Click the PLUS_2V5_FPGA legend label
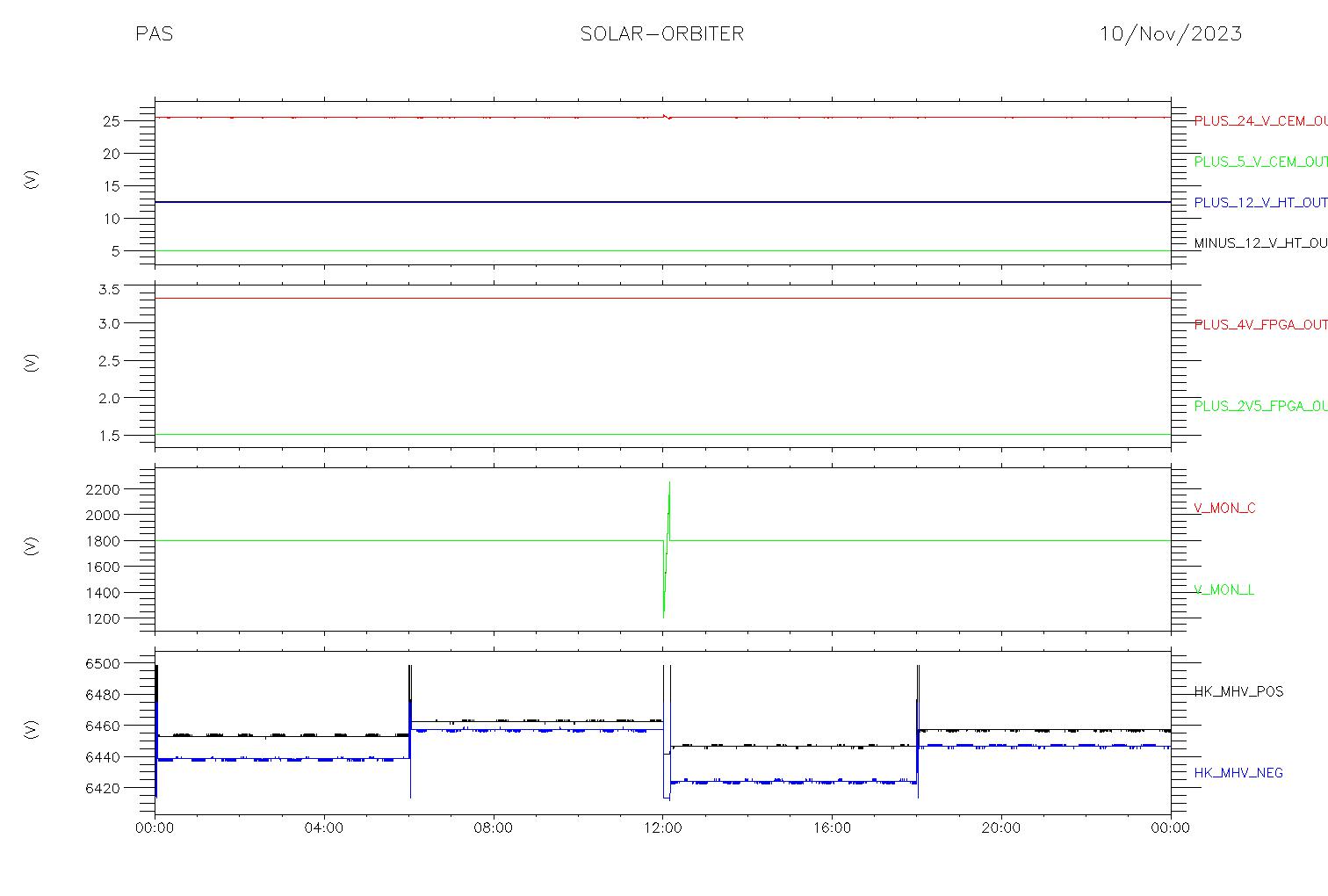The height and width of the screenshot is (896, 1328). tap(1260, 406)
